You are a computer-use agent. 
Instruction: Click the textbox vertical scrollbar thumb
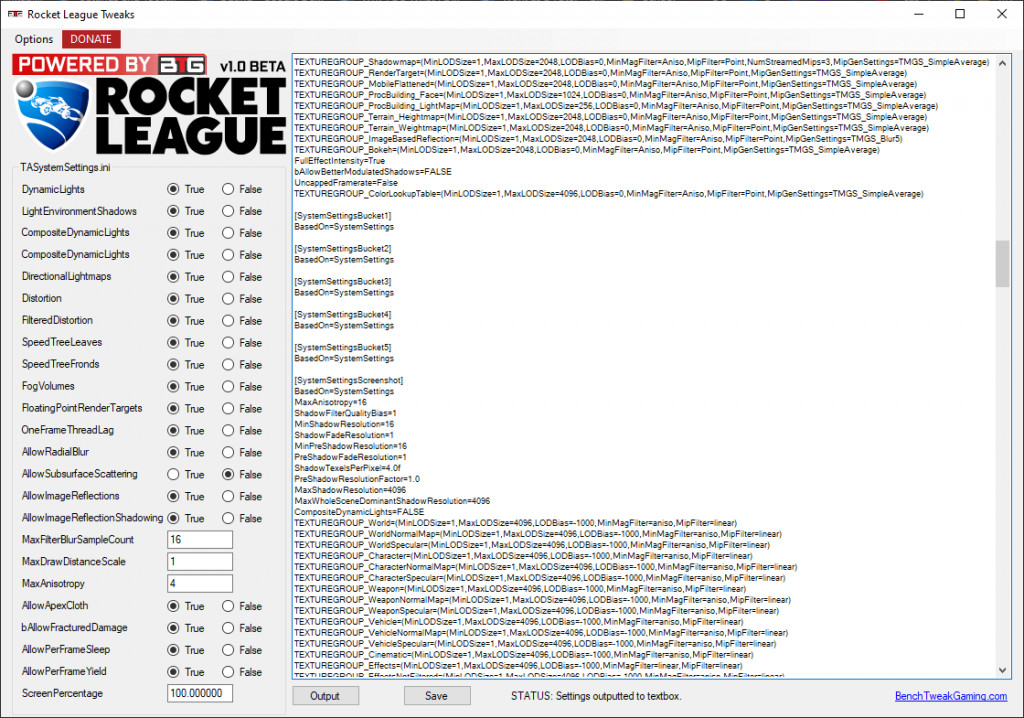click(1002, 264)
